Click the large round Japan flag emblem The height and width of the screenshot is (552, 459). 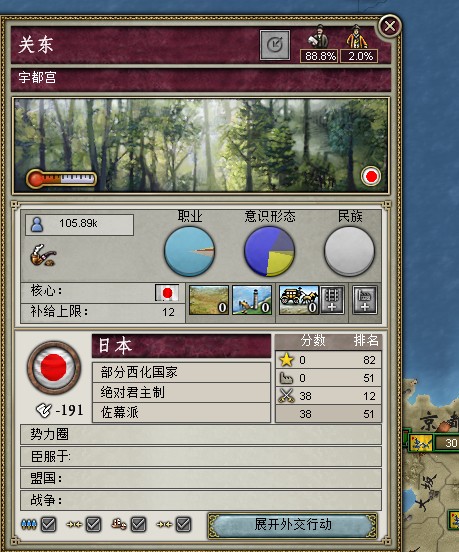pos(54,368)
